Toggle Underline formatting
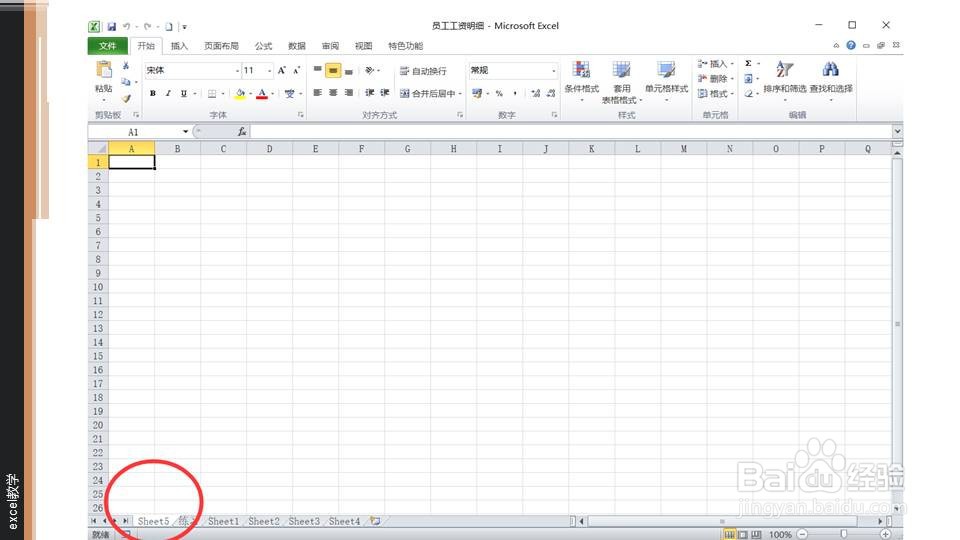The image size is (960, 540). [183, 94]
